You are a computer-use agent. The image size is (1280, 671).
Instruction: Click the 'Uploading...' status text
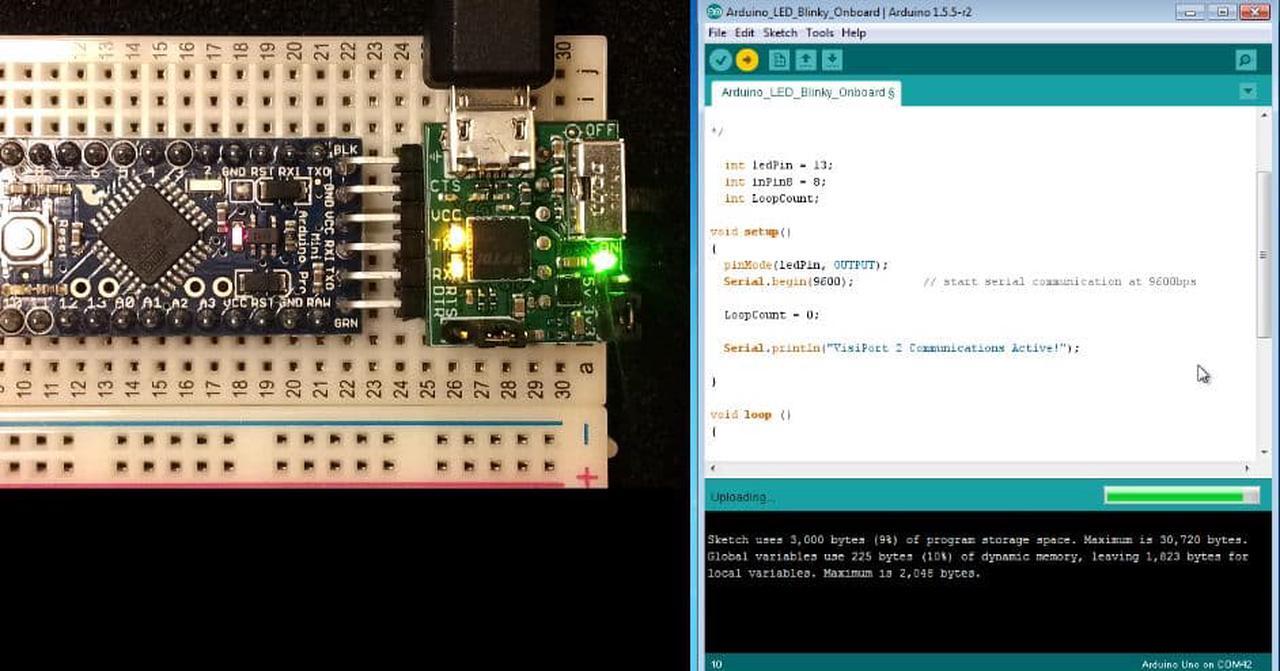742,497
